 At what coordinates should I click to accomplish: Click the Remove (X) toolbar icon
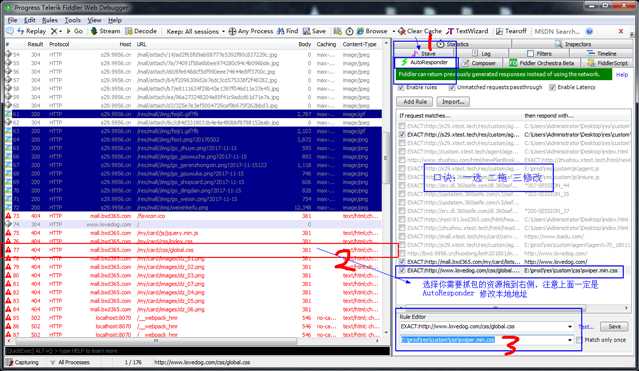54,31
